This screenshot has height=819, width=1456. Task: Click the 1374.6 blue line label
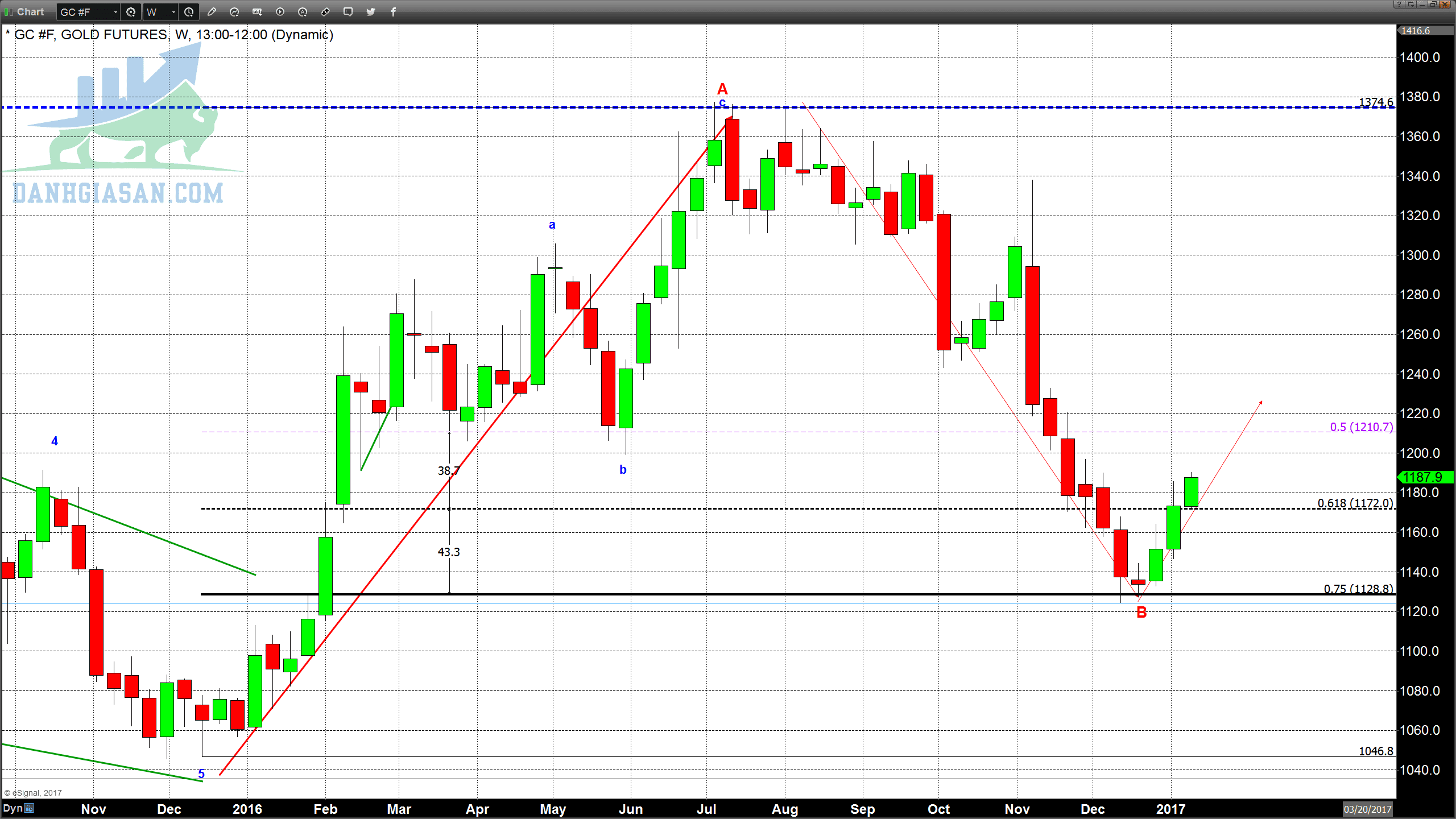[1376, 102]
